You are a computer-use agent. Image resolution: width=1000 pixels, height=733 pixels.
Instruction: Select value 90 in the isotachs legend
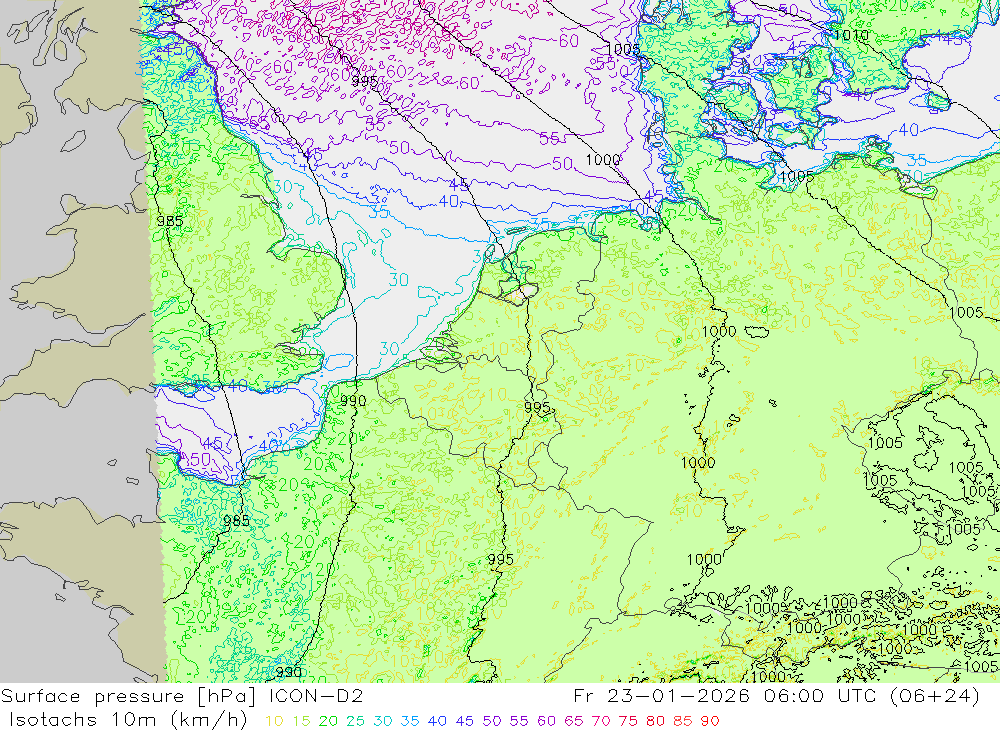click(710, 722)
